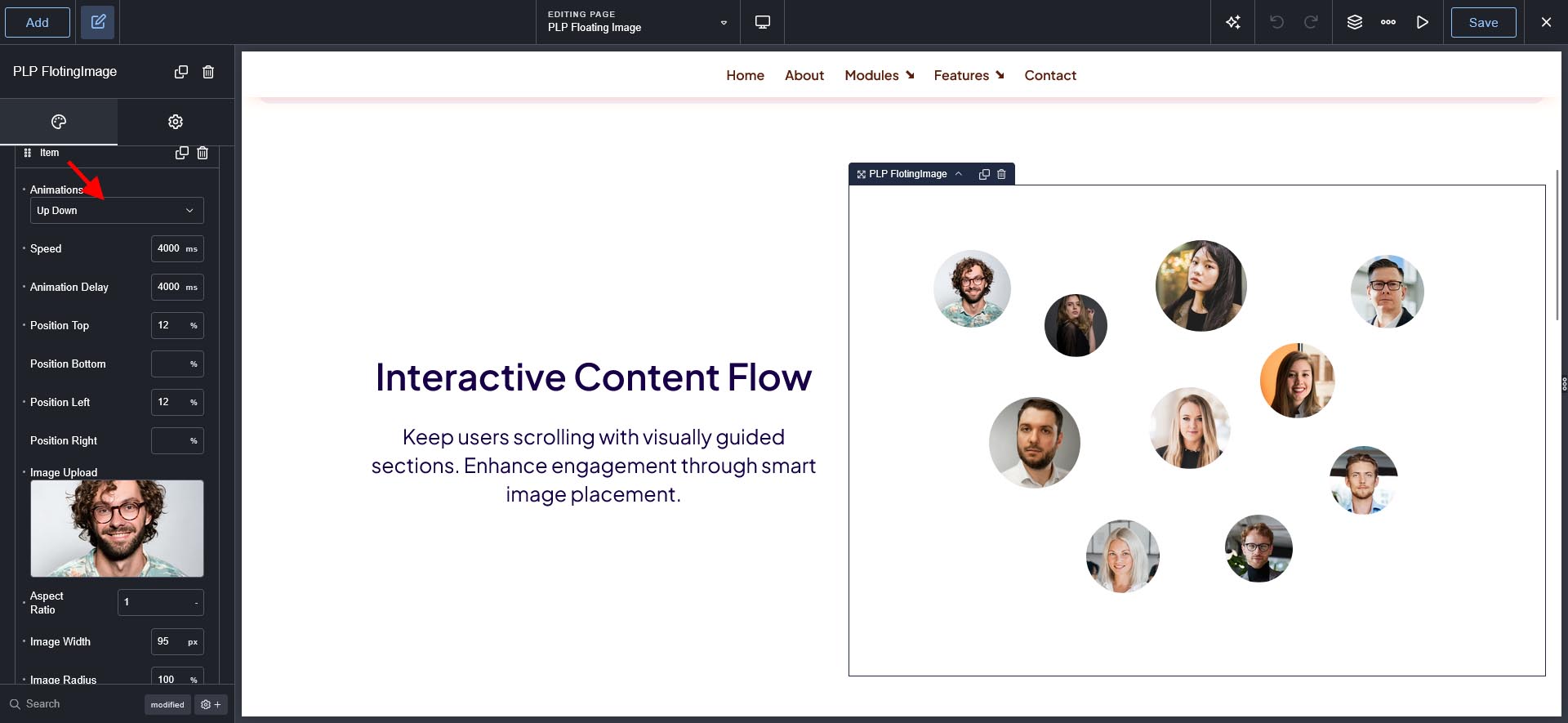The height and width of the screenshot is (723, 1568).
Task: Redo the last change
Action: pos(1311,22)
